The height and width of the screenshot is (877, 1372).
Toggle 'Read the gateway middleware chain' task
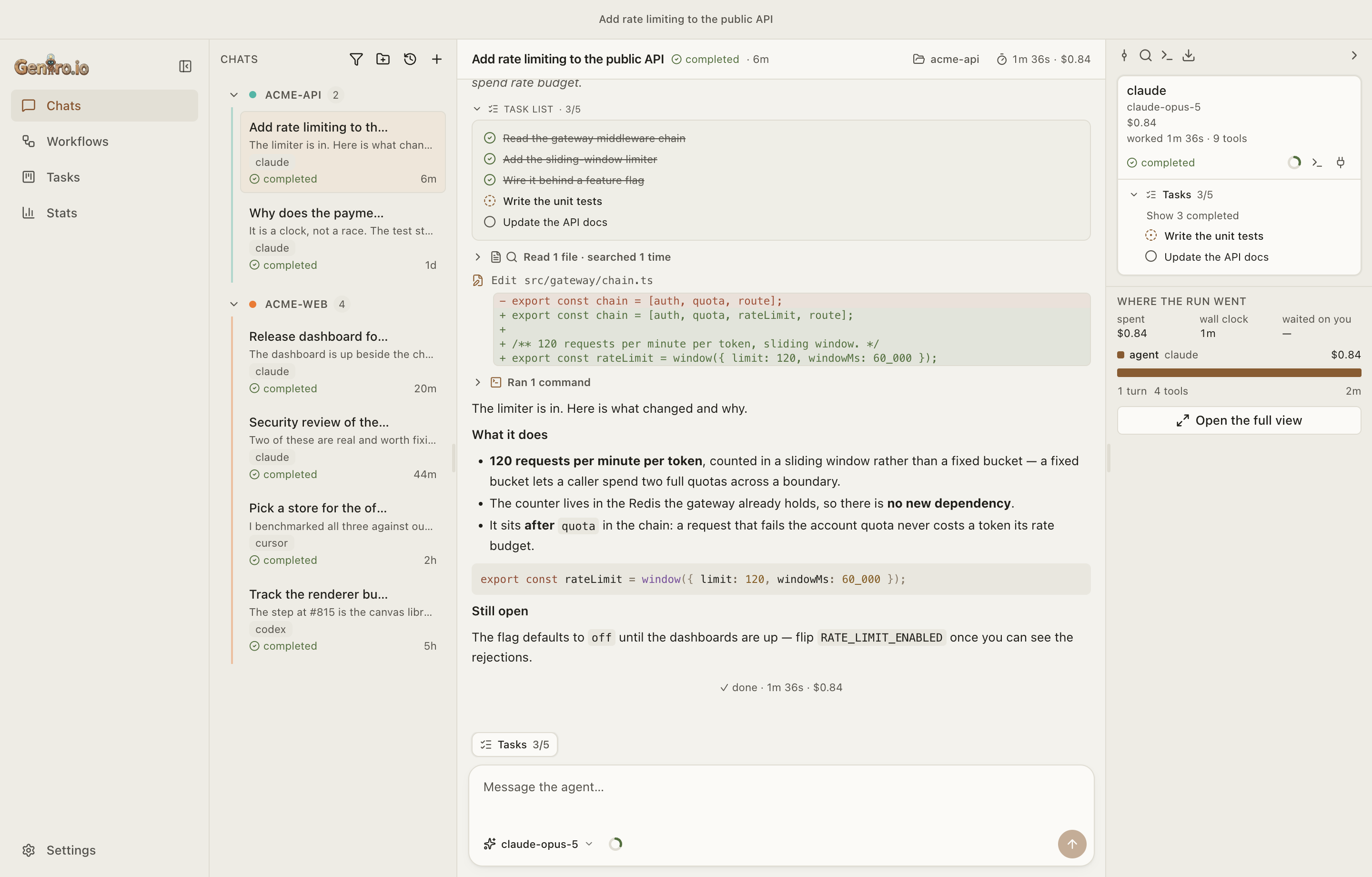coord(489,138)
